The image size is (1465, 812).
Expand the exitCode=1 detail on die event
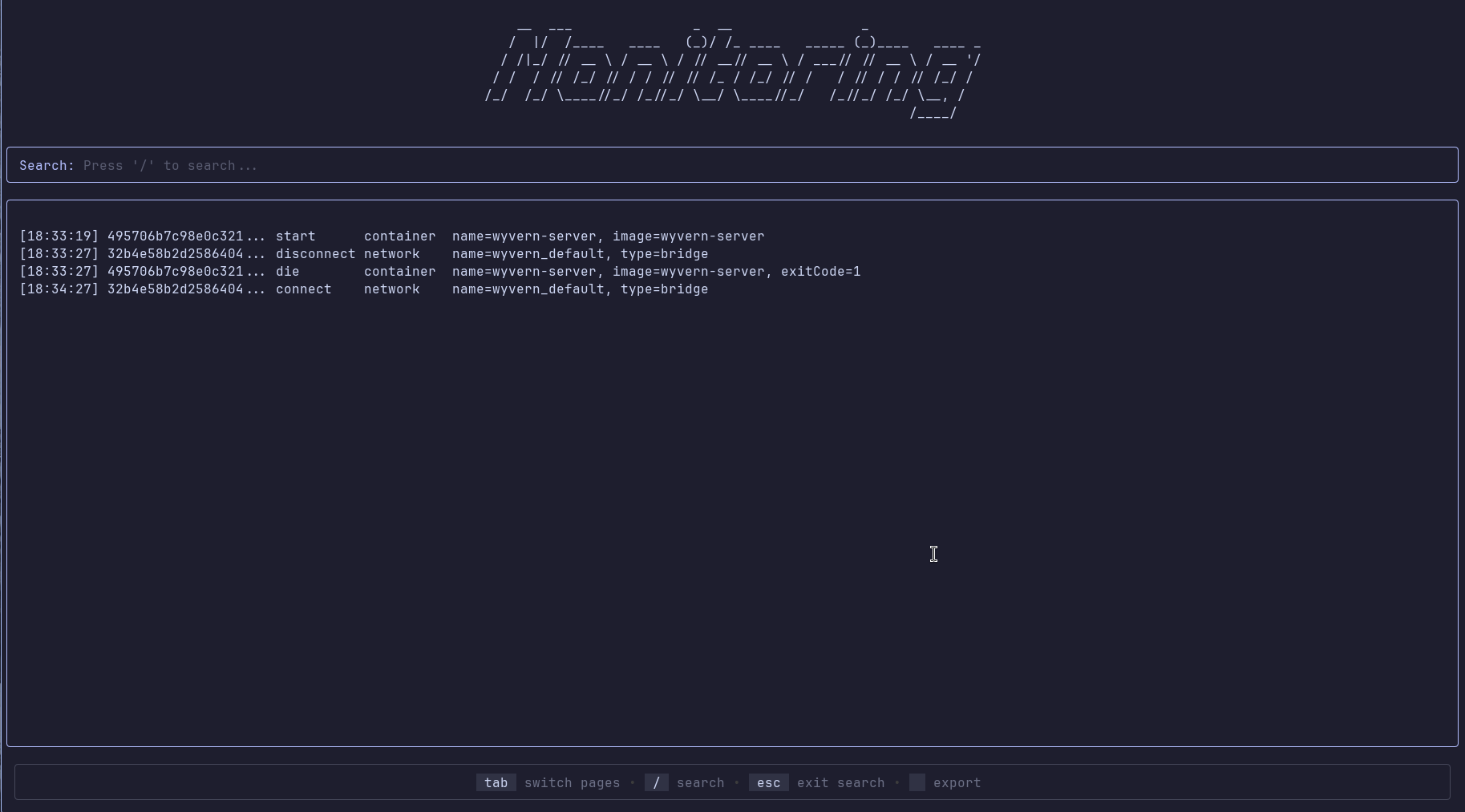(x=822, y=272)
